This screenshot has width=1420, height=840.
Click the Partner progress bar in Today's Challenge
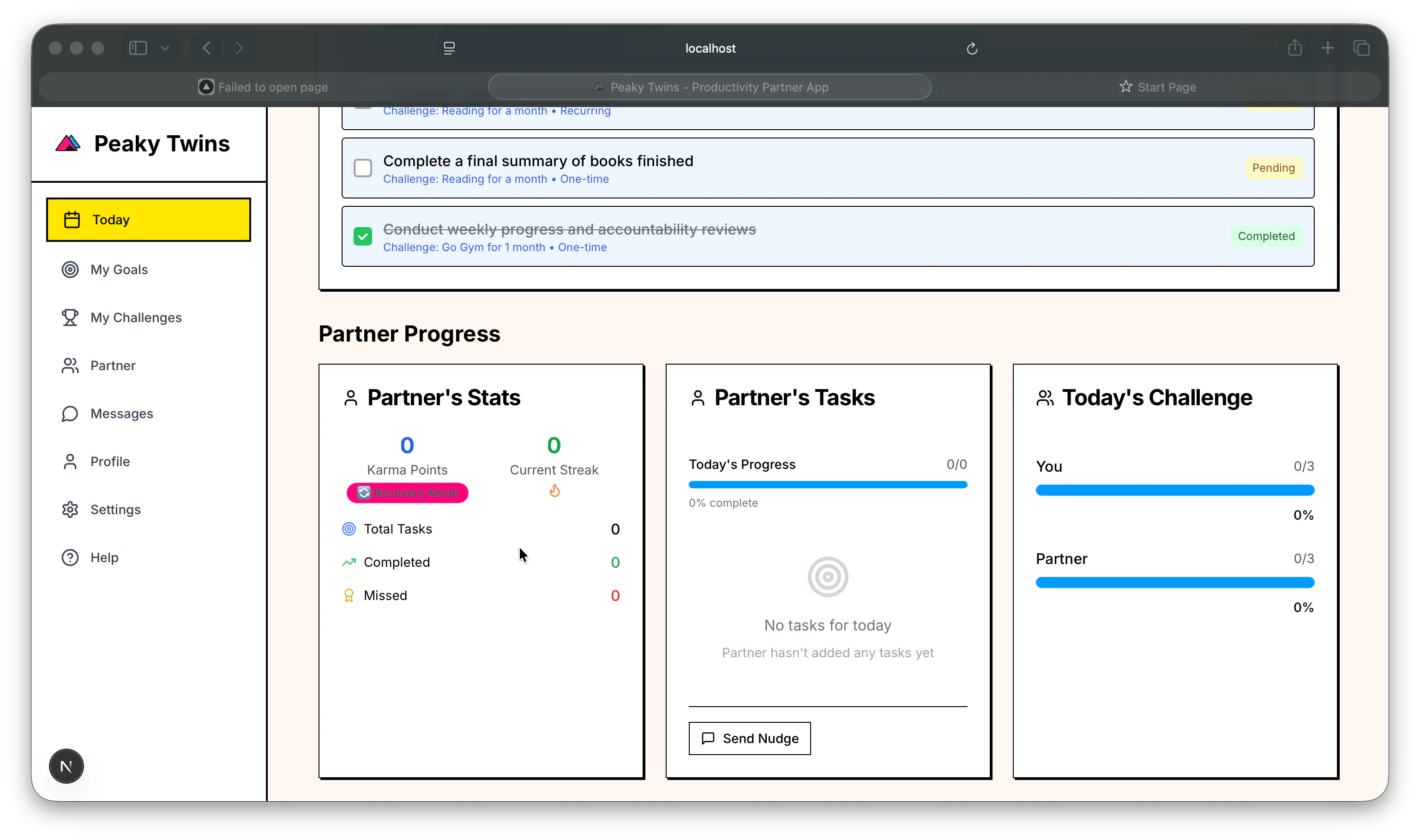1175,583
